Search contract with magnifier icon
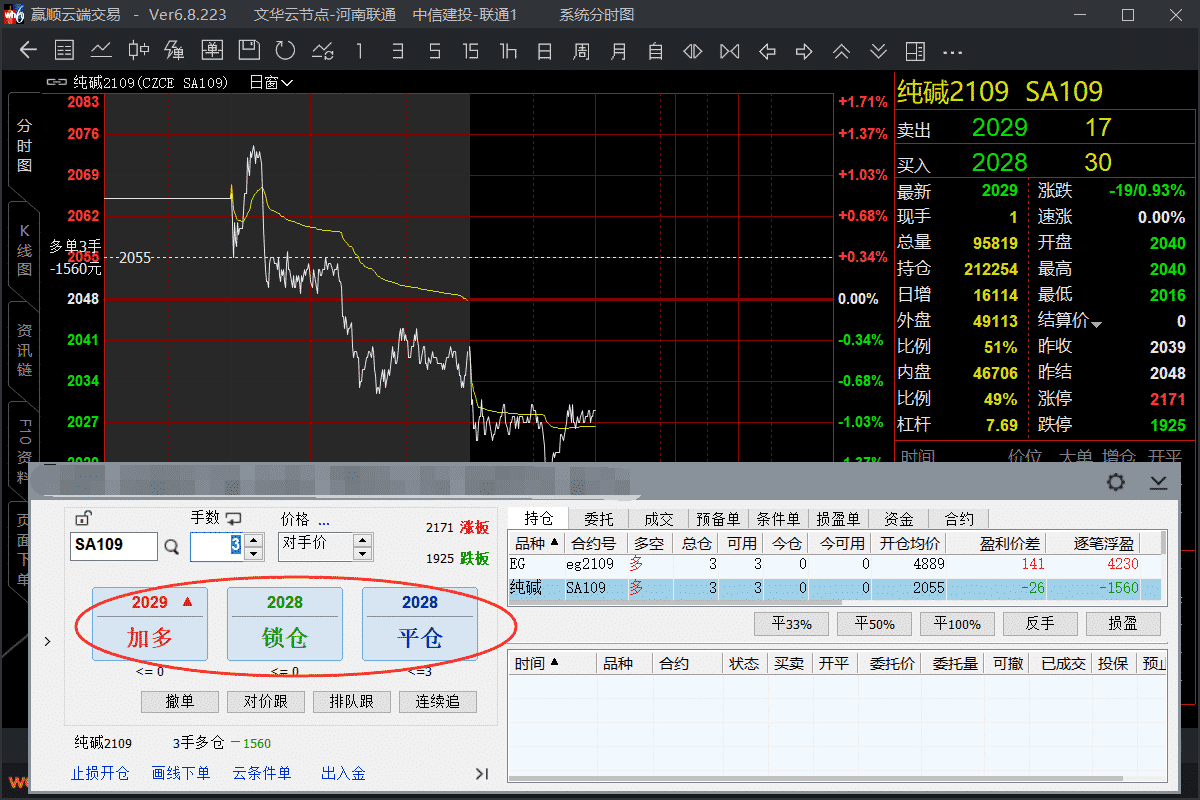 point(172,547)
